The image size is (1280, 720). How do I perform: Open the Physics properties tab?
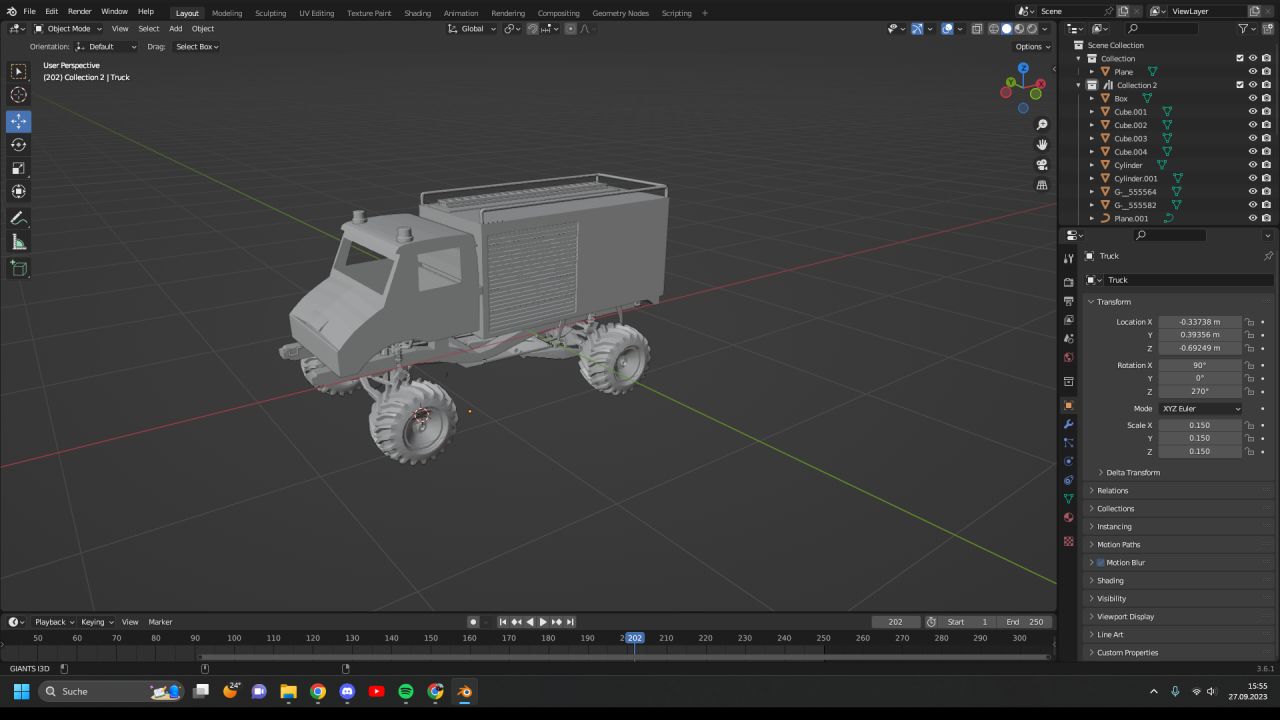point(1068,461)
